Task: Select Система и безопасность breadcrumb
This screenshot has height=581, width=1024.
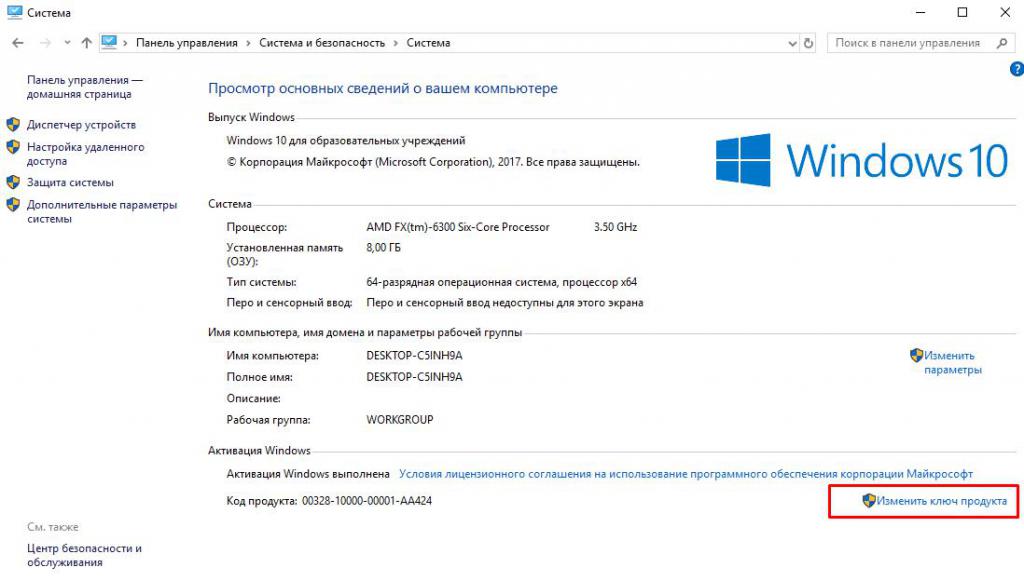Action: [x=321, y=43]
